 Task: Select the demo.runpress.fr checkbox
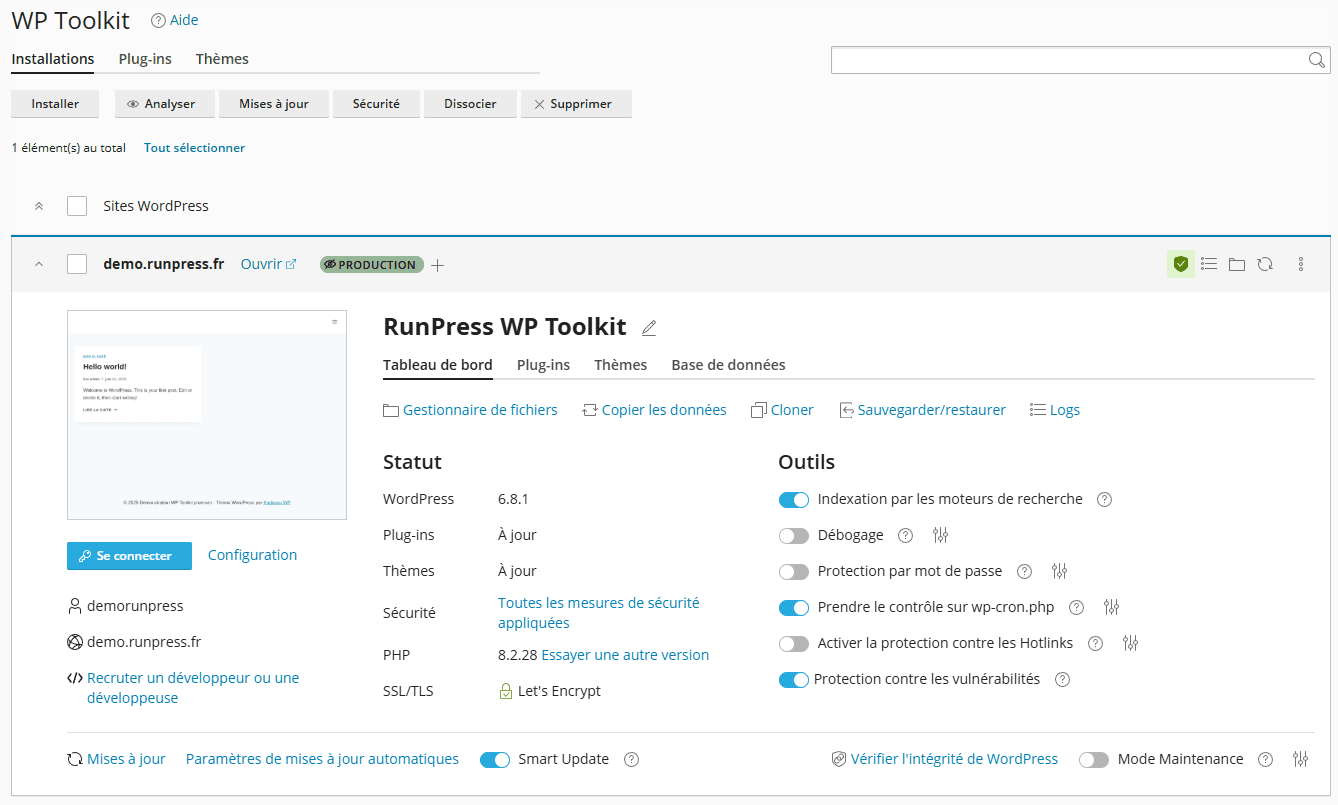point(77,264)
